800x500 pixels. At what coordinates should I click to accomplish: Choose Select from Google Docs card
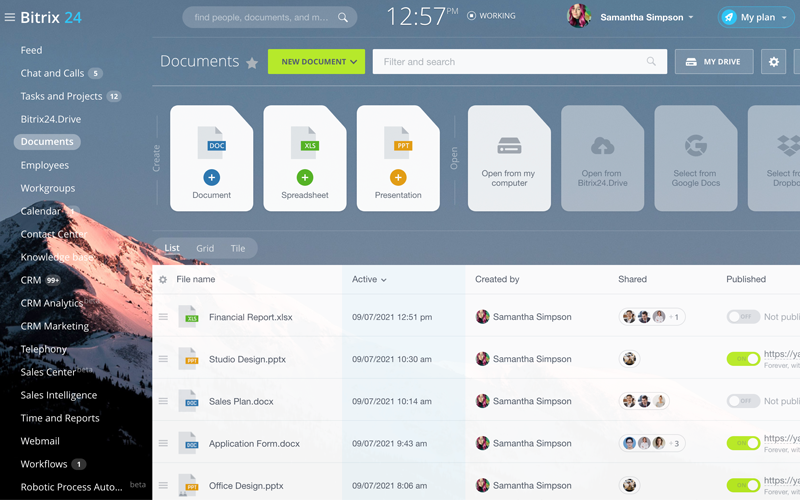(696, 158)
